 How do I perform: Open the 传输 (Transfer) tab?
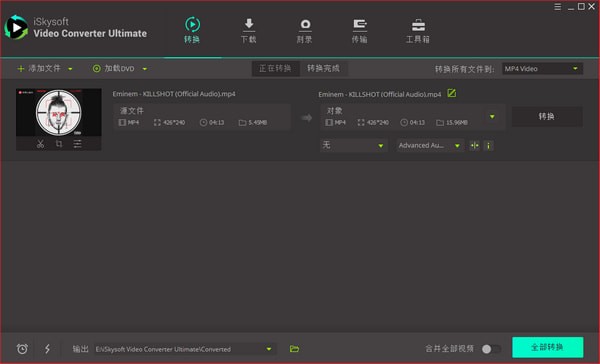(x=360, y=31)
